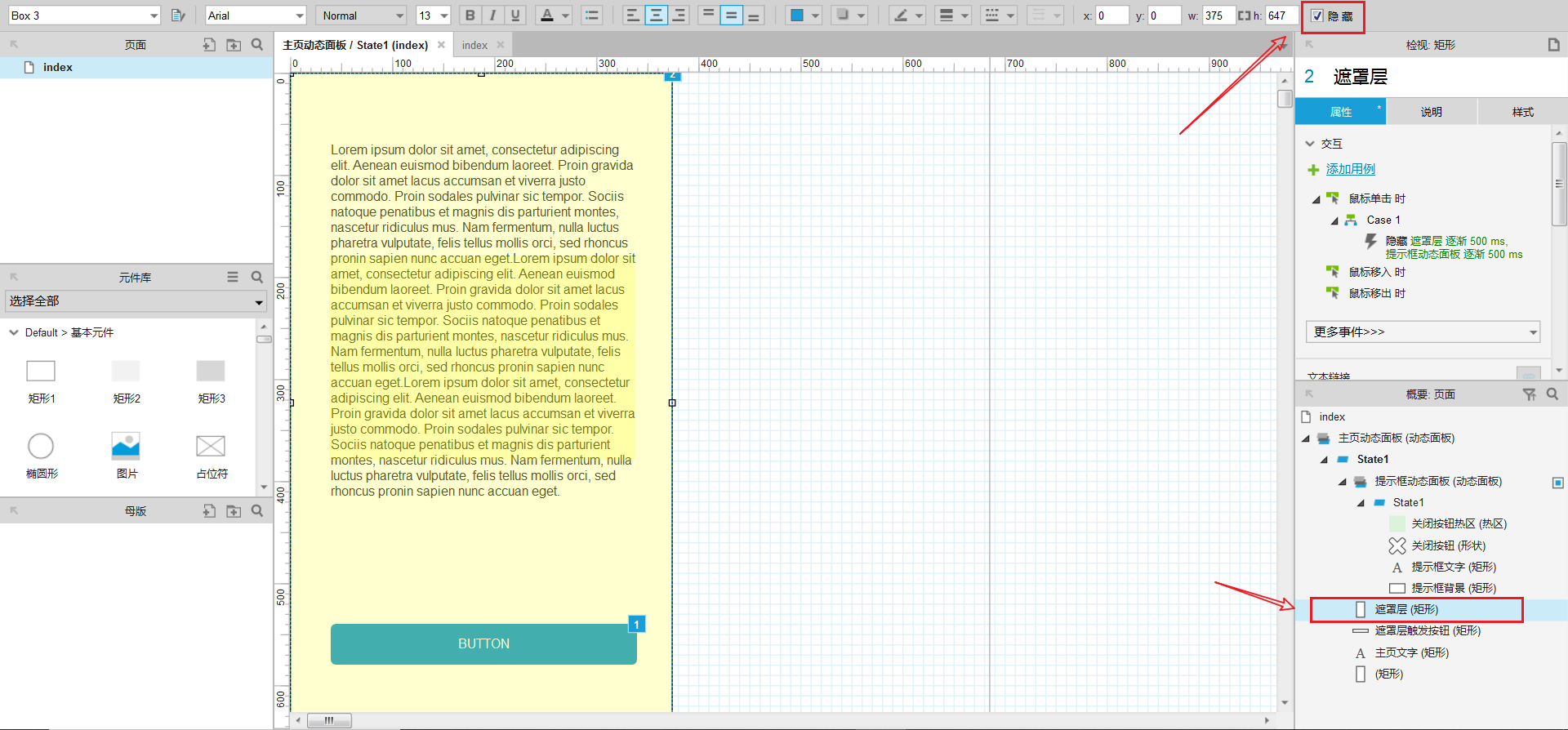Collapse 提示框动态面板 in outline tree

[1342, 482]
